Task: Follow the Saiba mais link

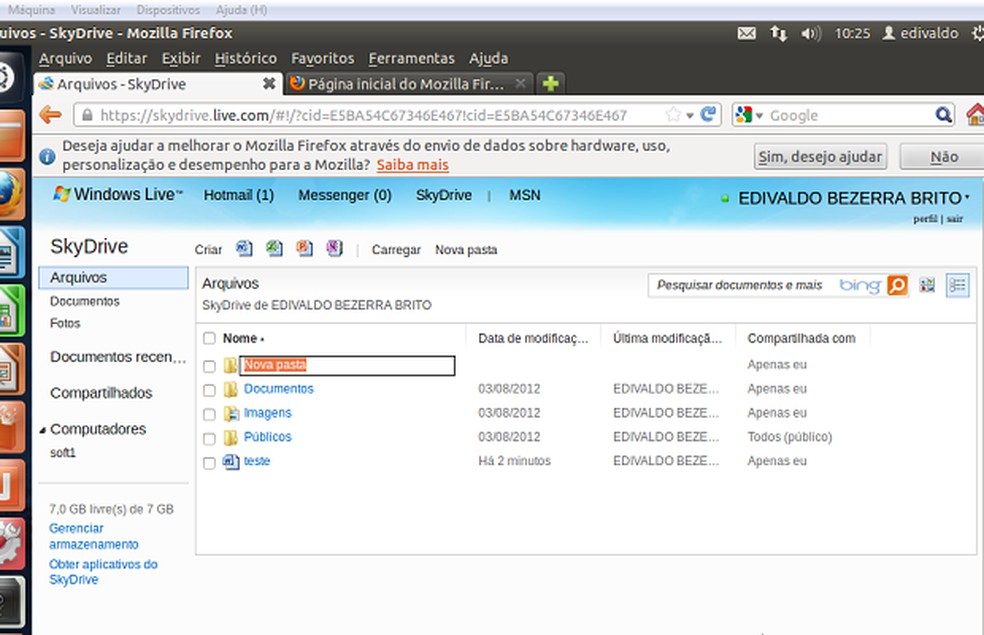Action: tap(412, 165)
